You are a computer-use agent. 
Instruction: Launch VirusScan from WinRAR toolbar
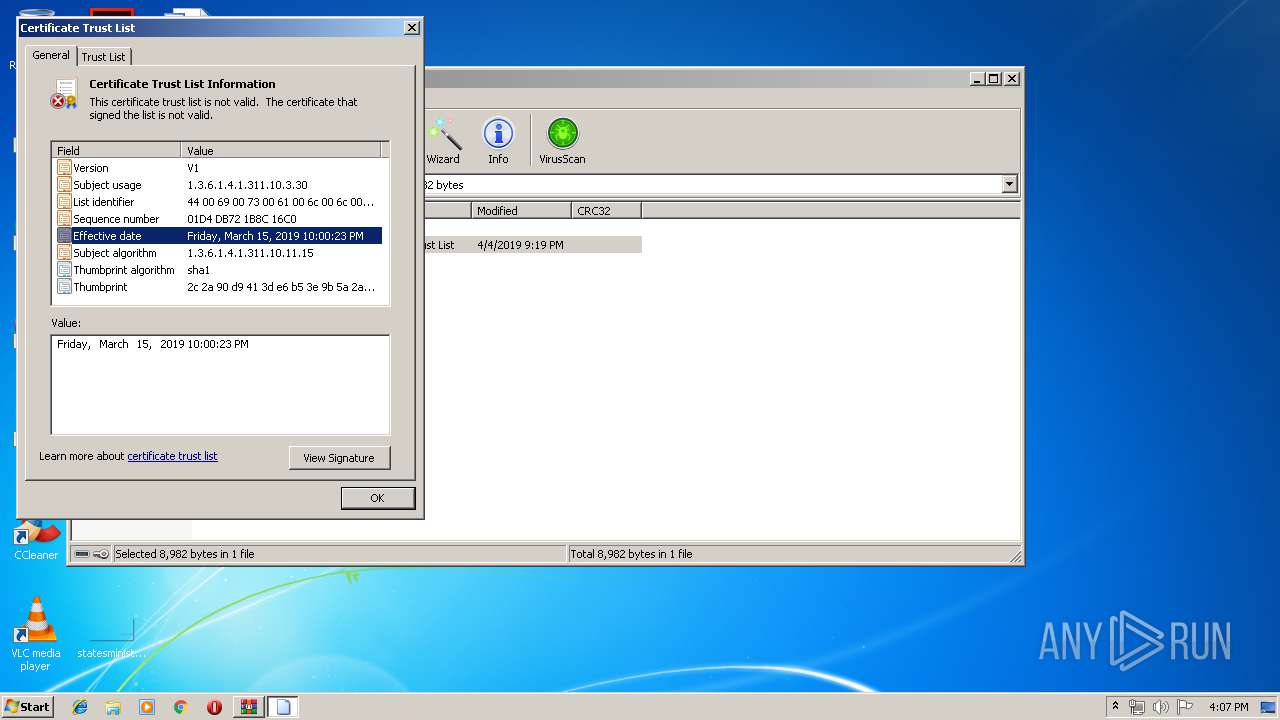562,141
